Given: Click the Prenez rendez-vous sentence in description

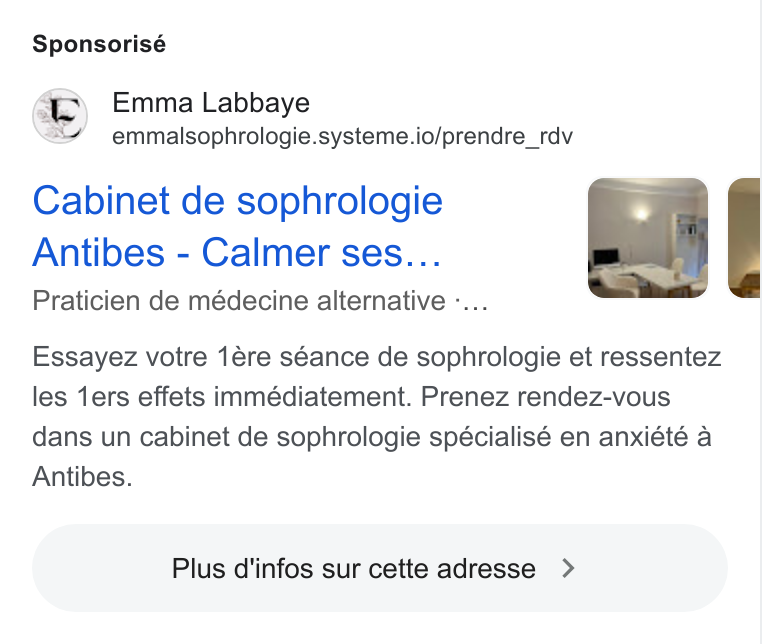Looking at the screenshot, I should [x=545, y=397].
